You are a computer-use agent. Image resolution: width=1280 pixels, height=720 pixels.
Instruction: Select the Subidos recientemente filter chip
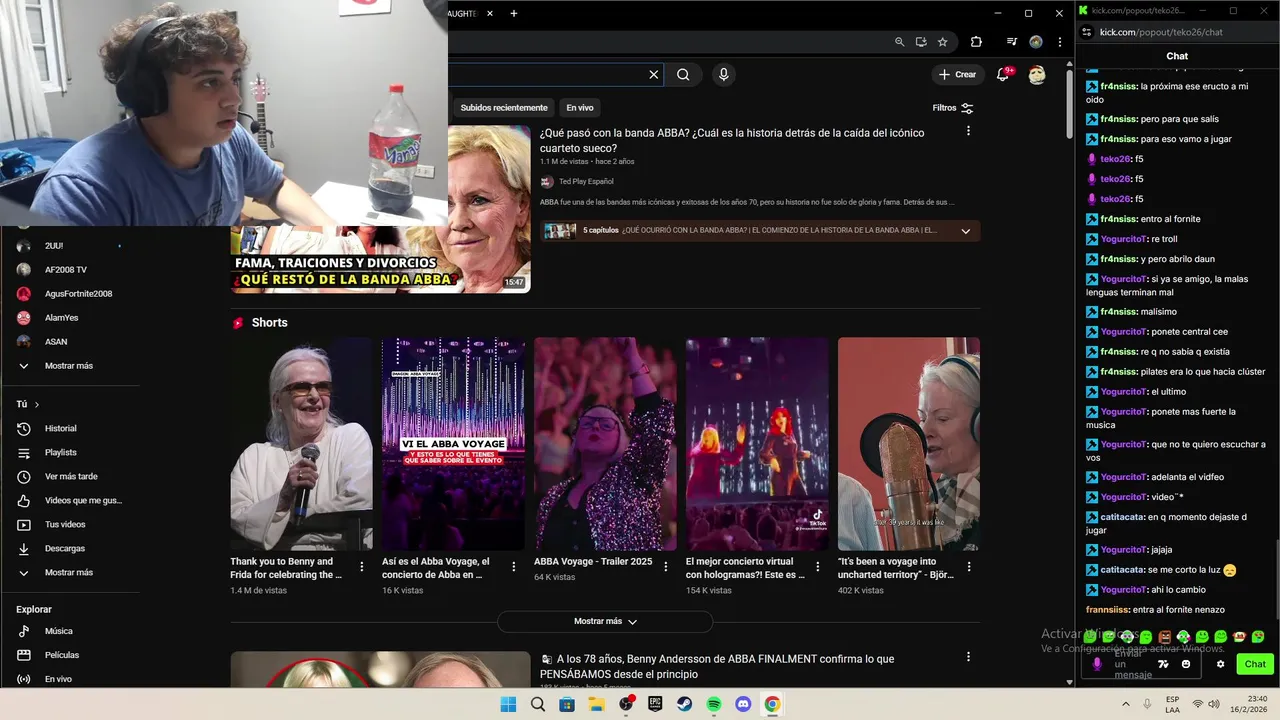coord(504,108)
